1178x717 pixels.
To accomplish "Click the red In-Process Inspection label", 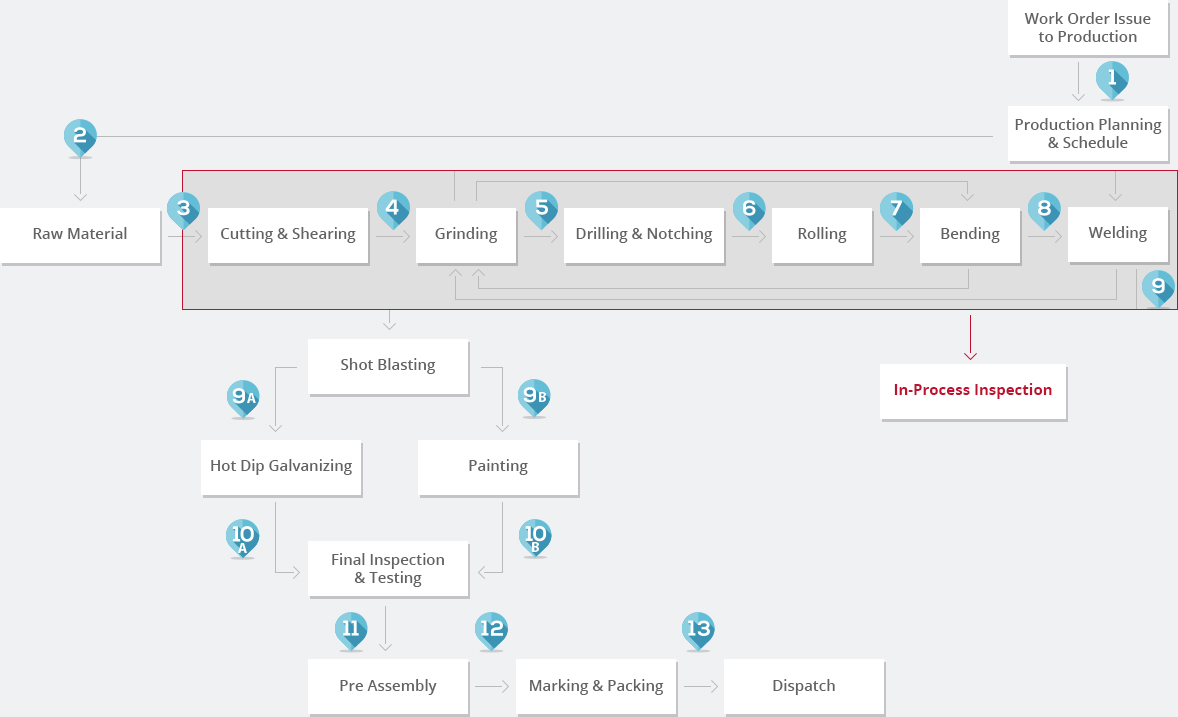I will (972, 390).
